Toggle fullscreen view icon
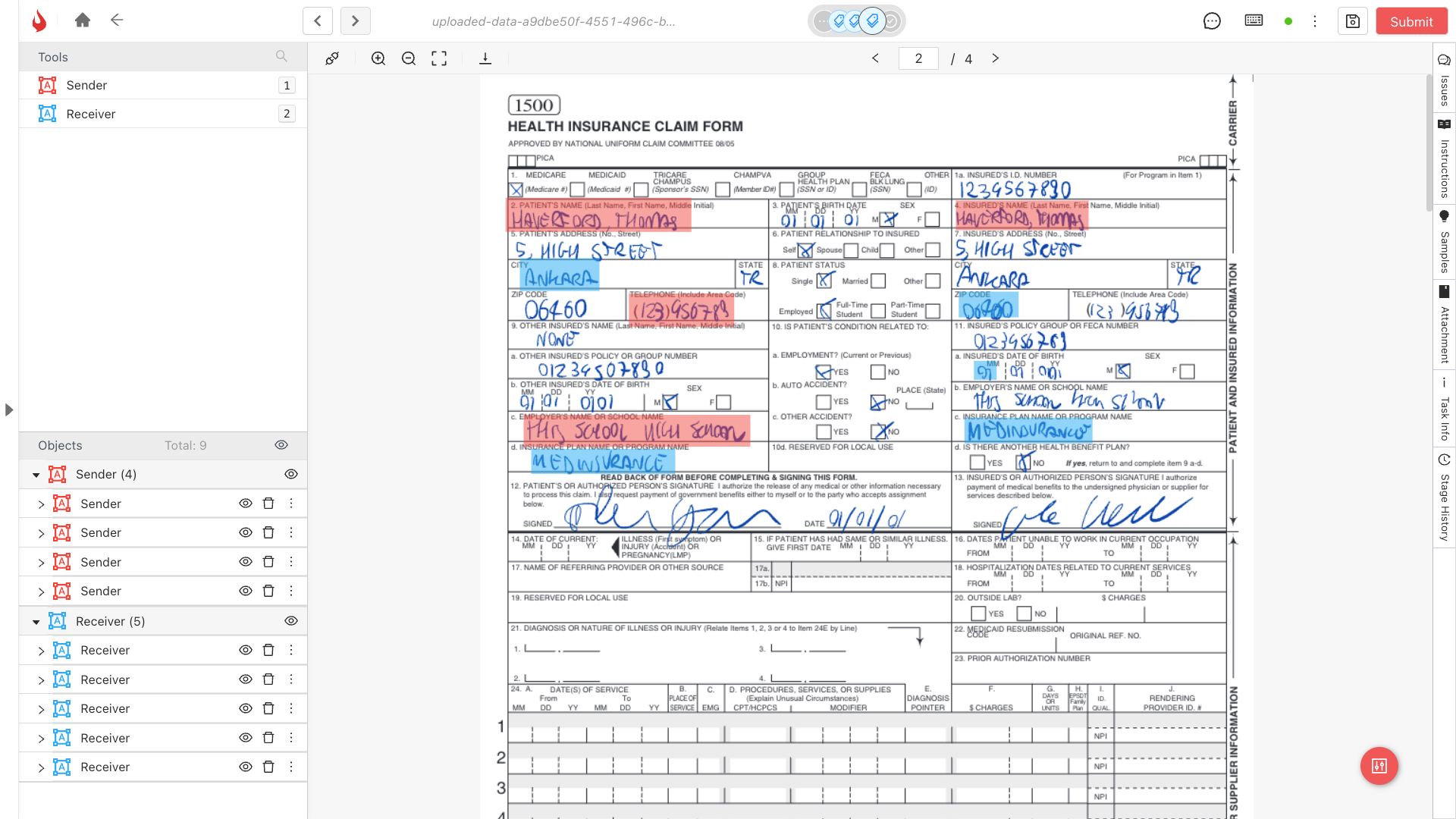1456x819 pixels. point(439,58)
